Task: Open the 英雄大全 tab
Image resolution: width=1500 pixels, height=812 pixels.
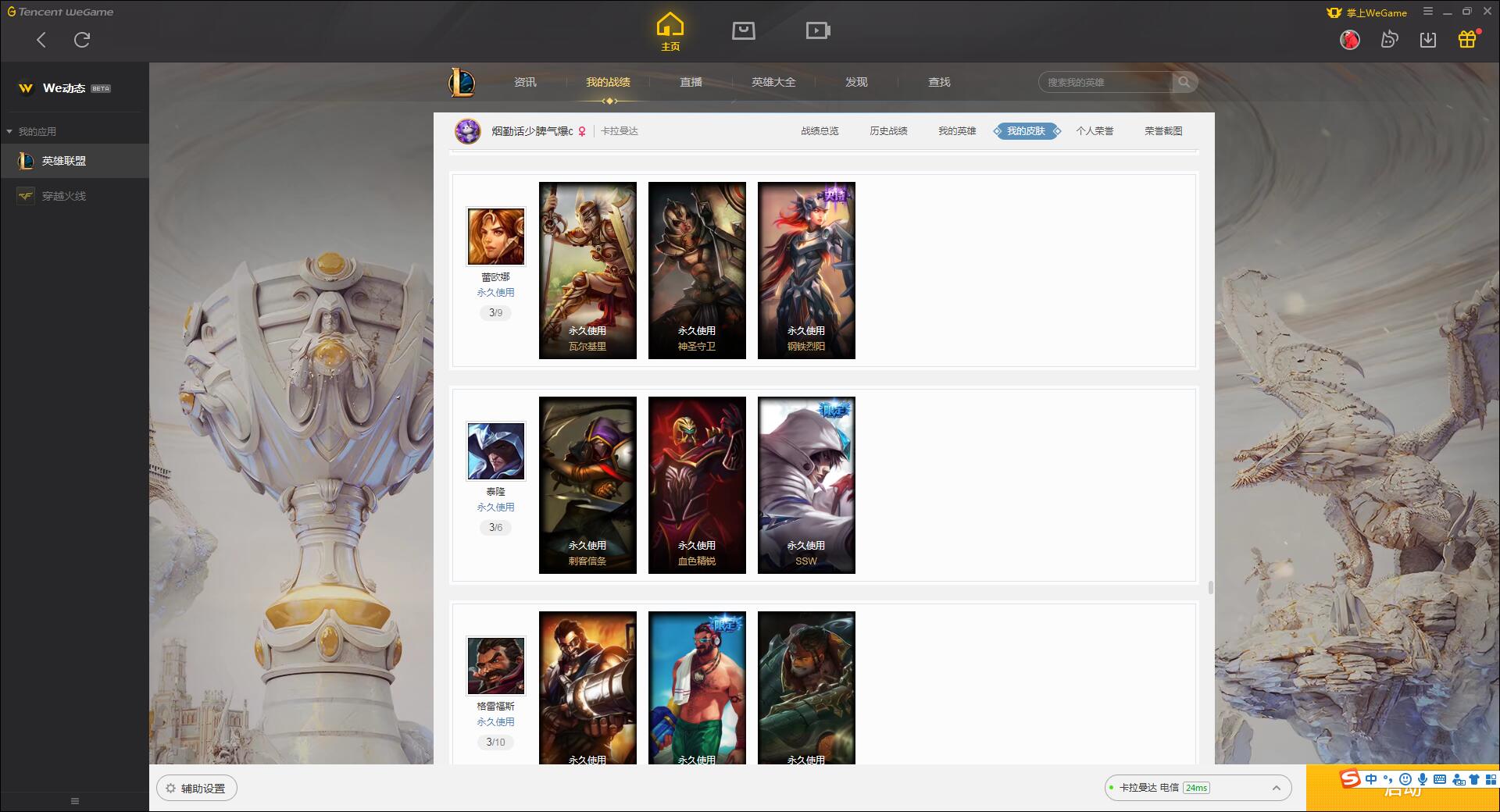Action: [x=773, y=82]
